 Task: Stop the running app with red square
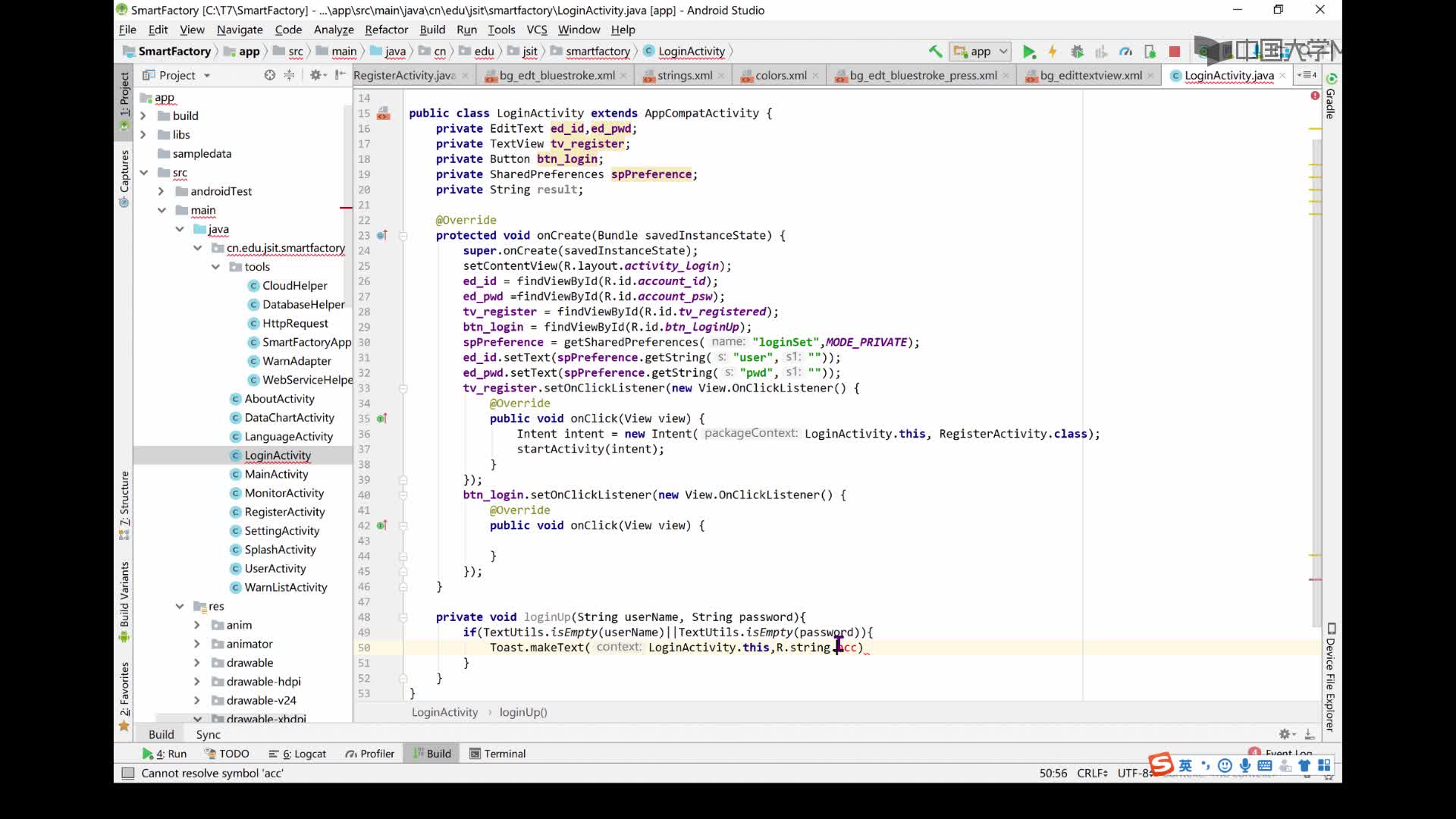[x=1175, y=52]
